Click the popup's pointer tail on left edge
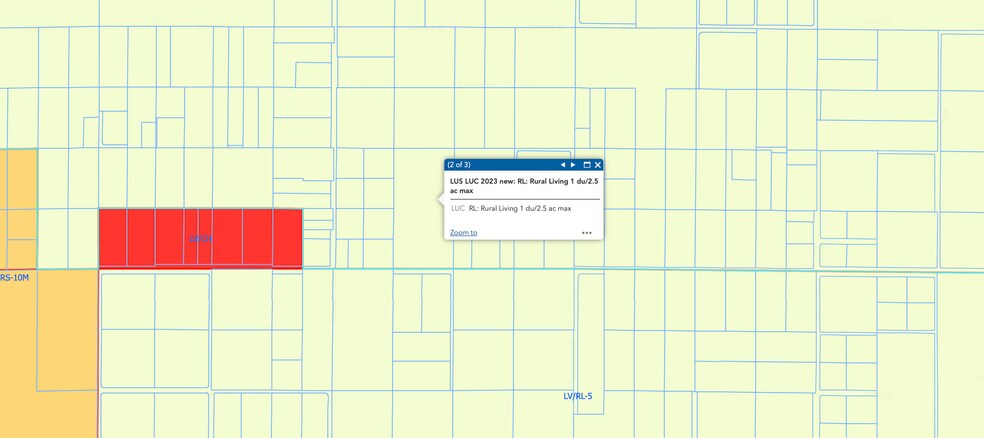This screenshot has height=438, width=984. click(x=441, y=199)
